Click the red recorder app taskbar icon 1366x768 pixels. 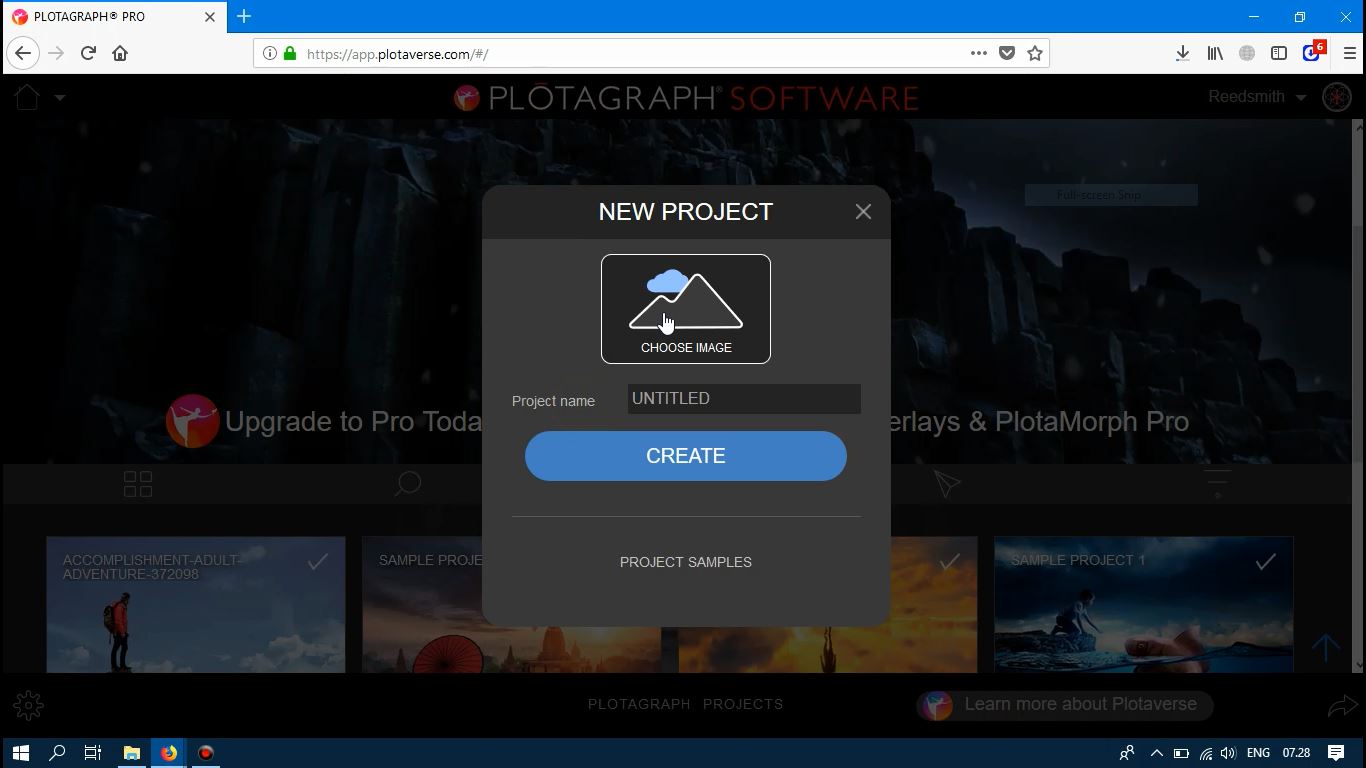206,753
